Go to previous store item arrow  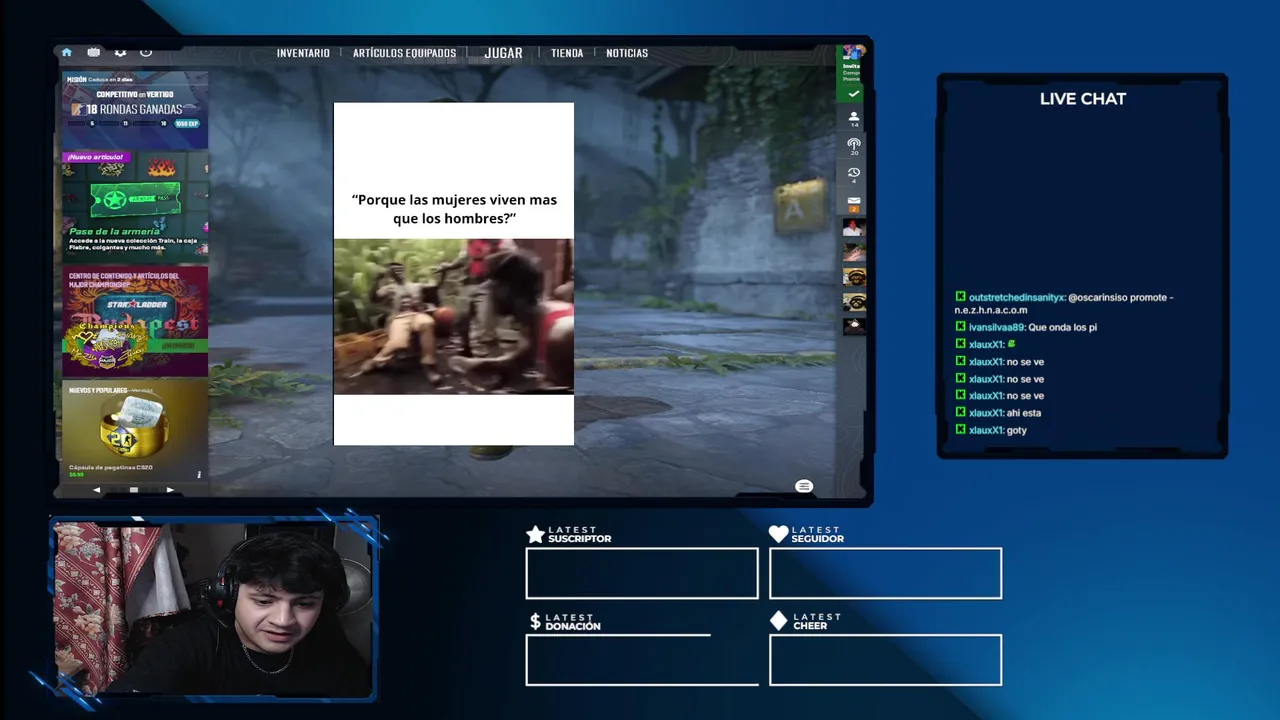pos(96,490)
